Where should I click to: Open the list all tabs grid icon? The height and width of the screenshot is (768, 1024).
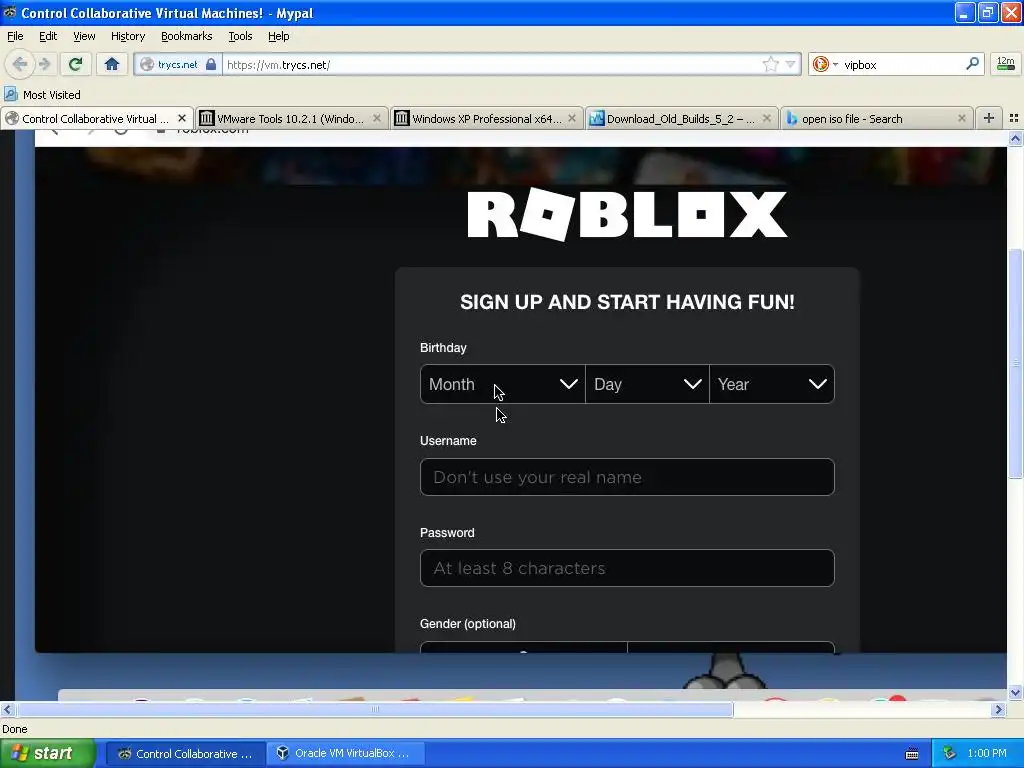pyautogui.click(x=1014, y=118)
